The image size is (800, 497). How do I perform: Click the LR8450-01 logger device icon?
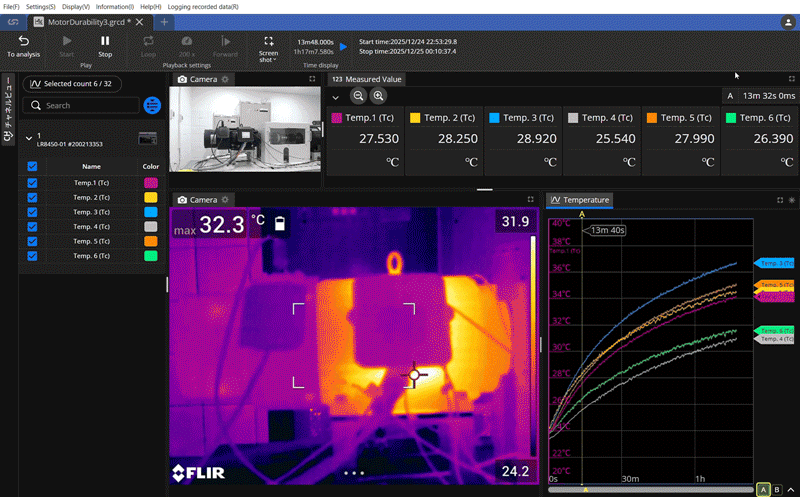tap(148, 137)
